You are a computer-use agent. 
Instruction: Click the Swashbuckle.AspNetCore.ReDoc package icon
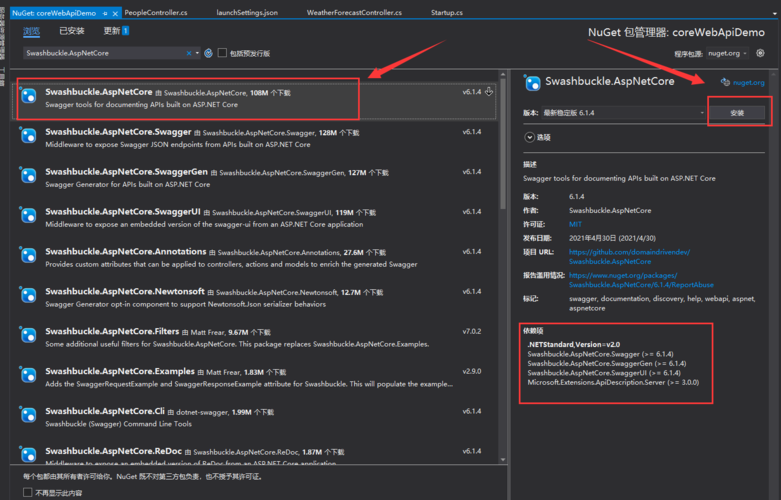point(29,455)
